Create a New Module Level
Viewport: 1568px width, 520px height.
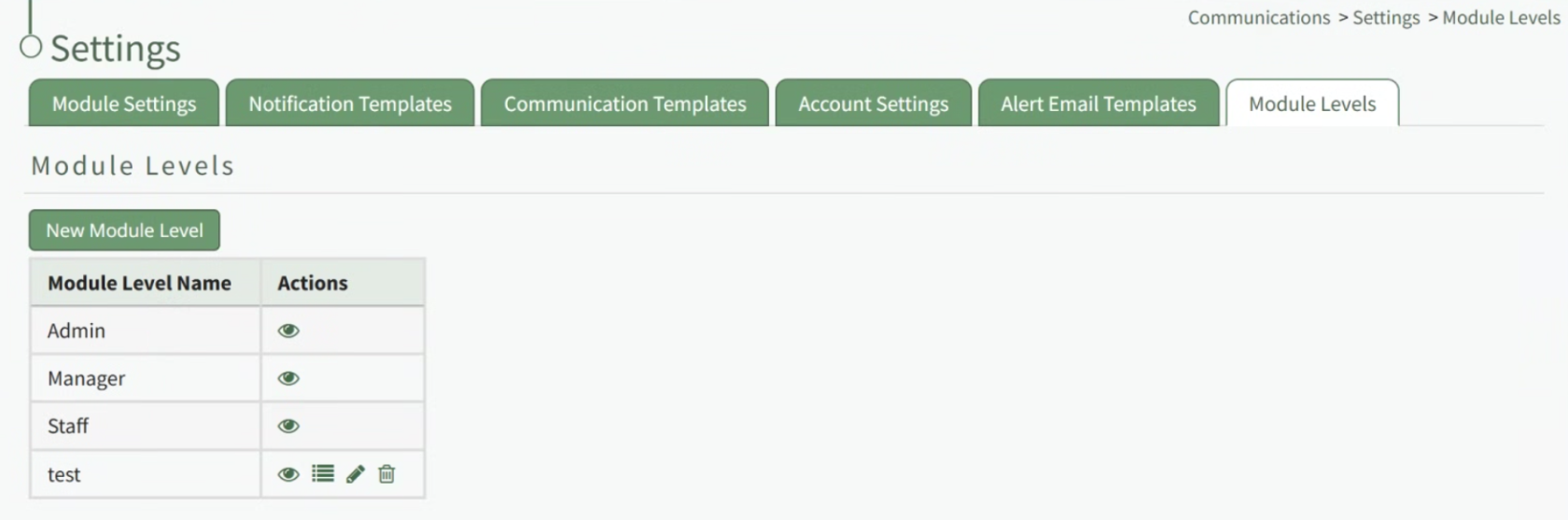pos(124,230)
